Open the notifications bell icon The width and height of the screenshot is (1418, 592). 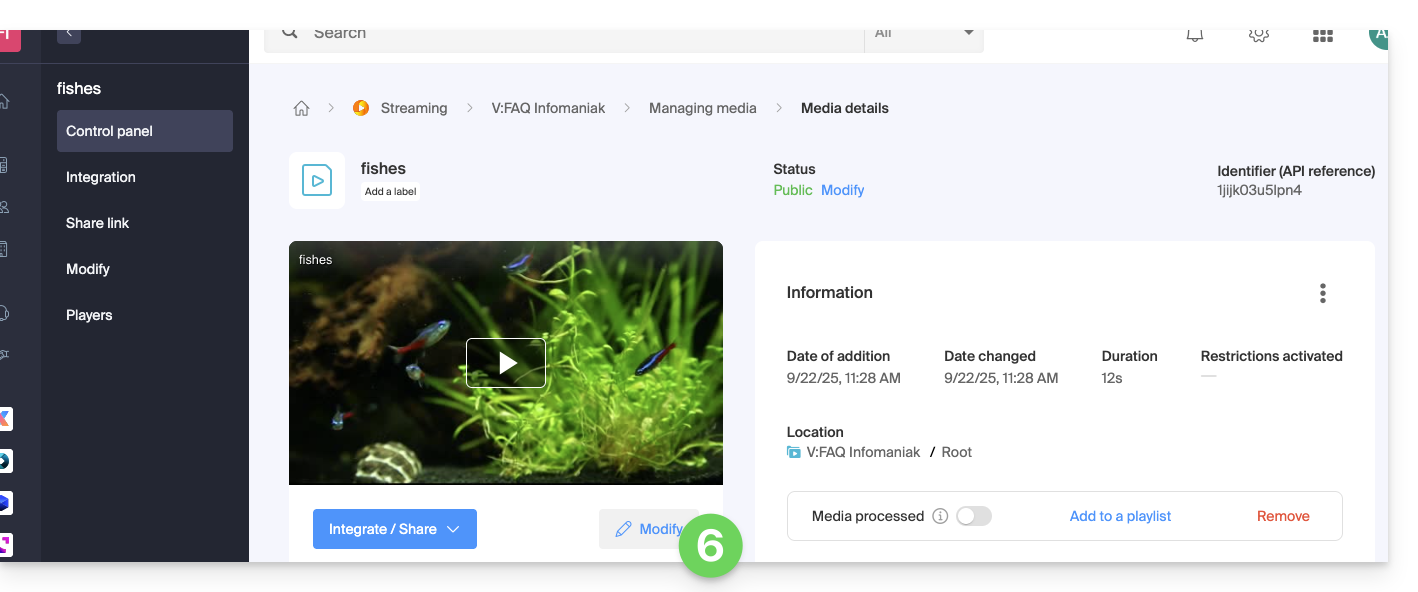pyautogui.click(x=1194, y=35)
